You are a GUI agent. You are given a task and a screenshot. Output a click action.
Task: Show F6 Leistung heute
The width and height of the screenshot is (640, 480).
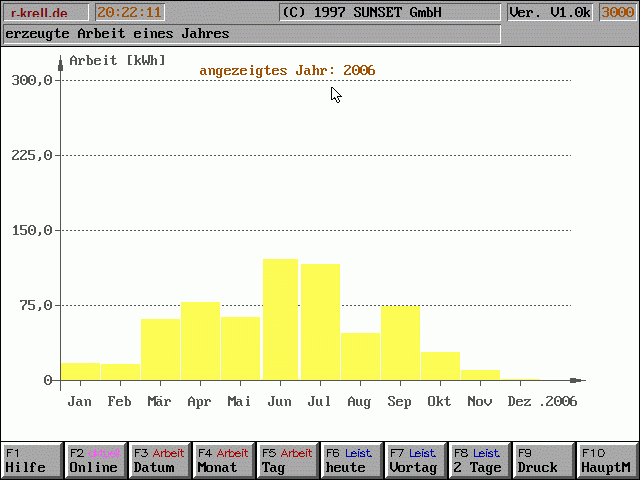(351, 460)
